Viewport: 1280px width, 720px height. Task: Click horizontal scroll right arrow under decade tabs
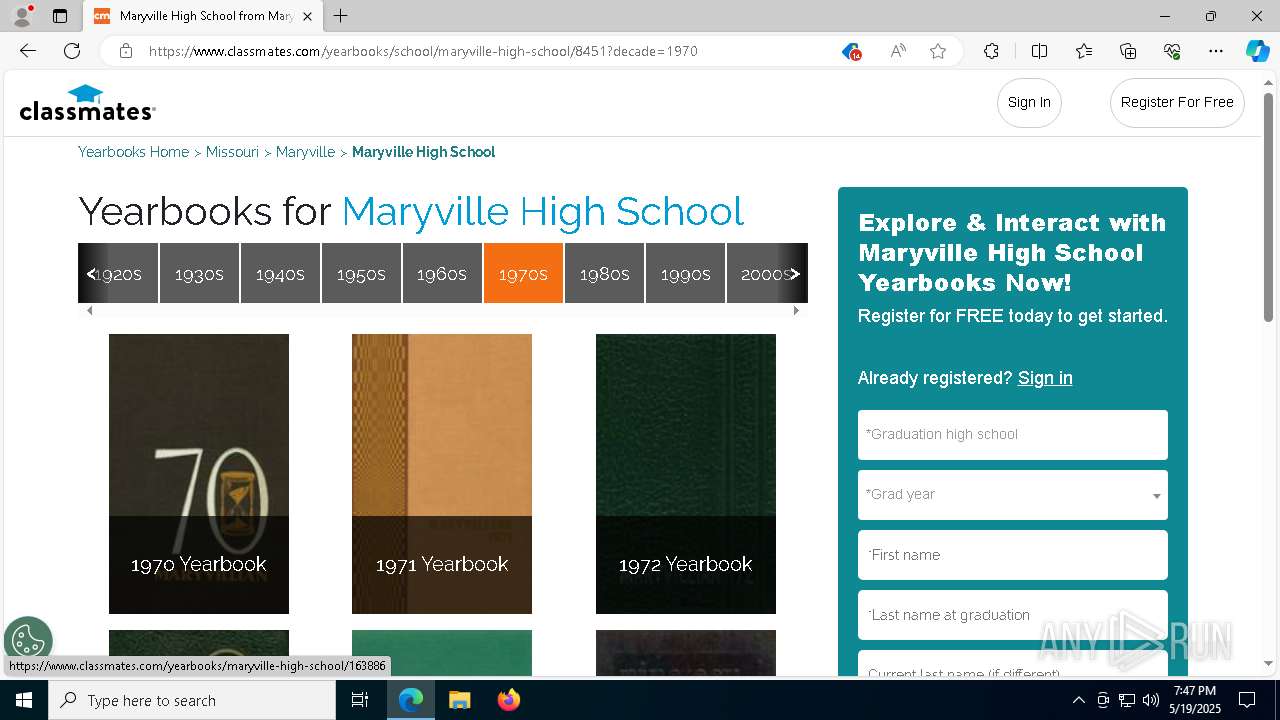pos(796,311)
